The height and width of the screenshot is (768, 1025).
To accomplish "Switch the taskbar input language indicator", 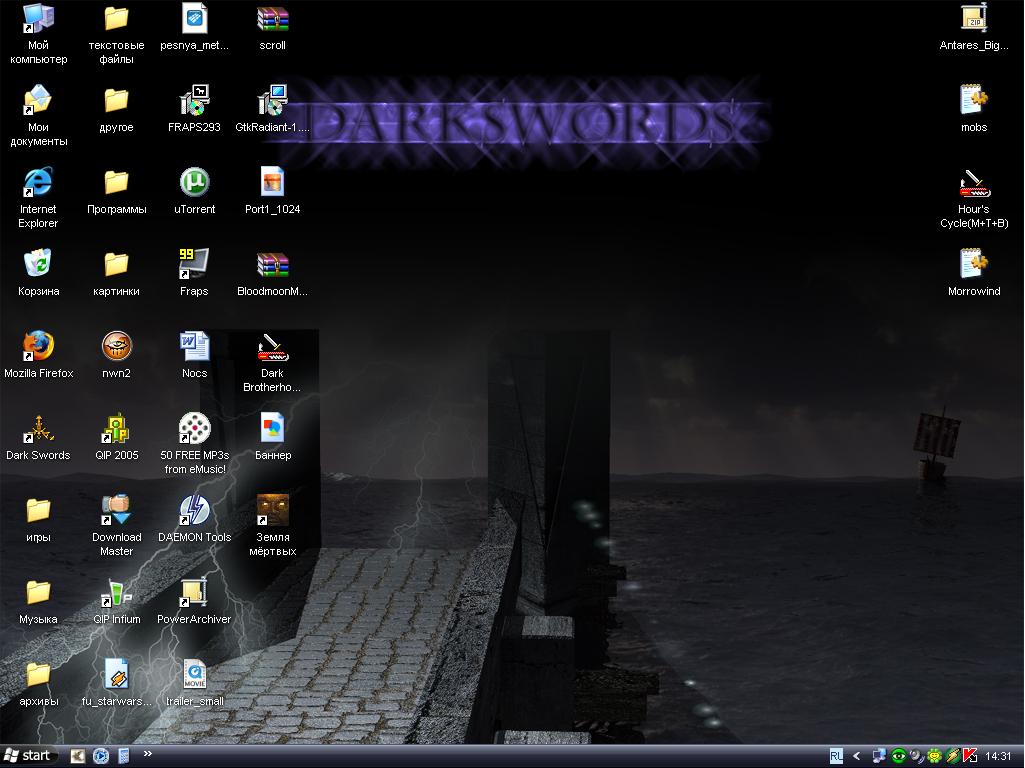I will pos(836,757).
